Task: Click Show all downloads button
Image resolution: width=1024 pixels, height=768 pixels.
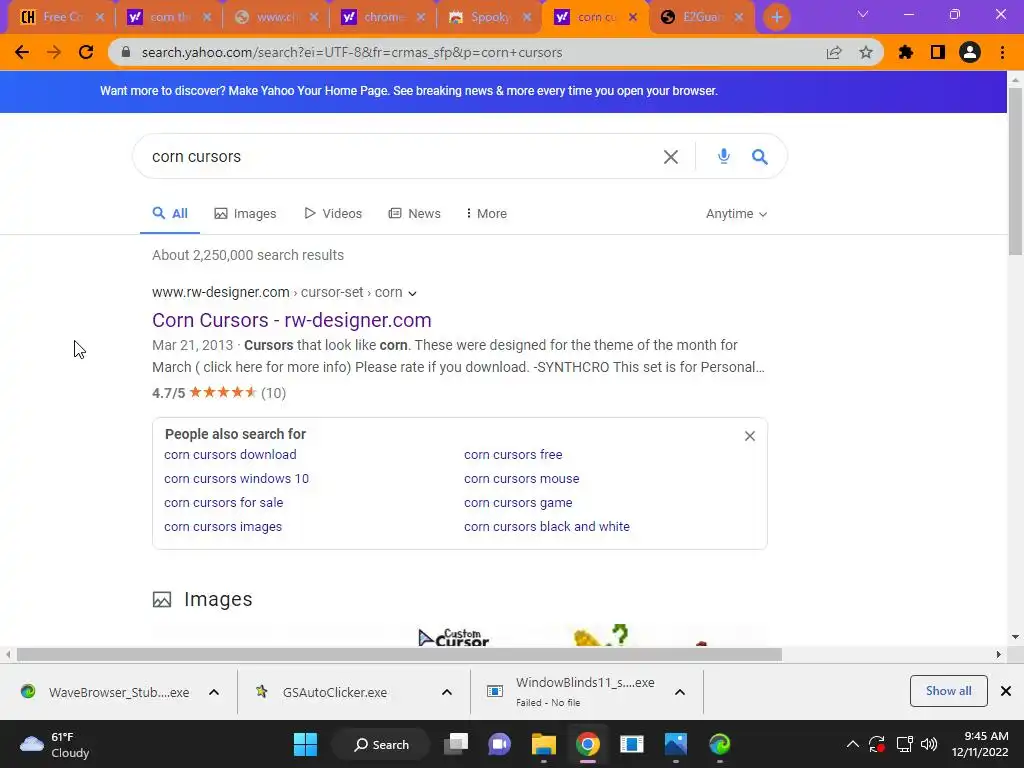Action: [x=948, y=691]
